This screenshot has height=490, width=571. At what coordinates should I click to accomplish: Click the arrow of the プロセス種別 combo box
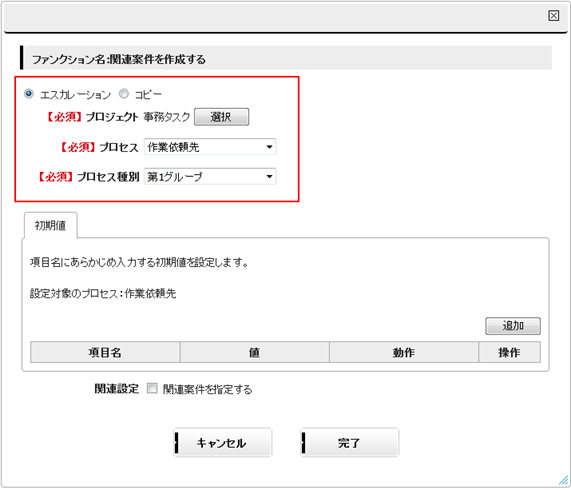click(269, 177)
